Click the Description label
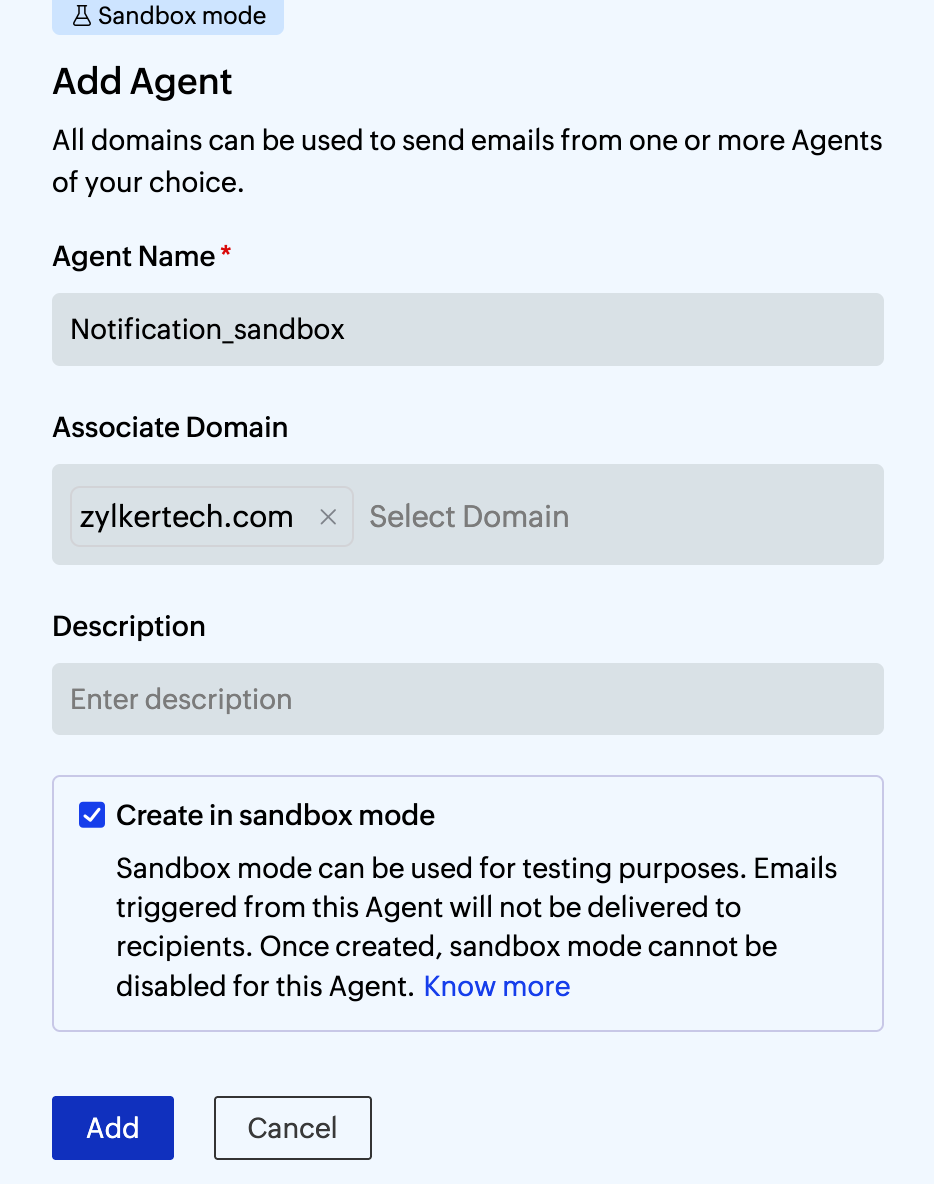The height and width of the screenshot is (1184, 934). click(128, 626)
